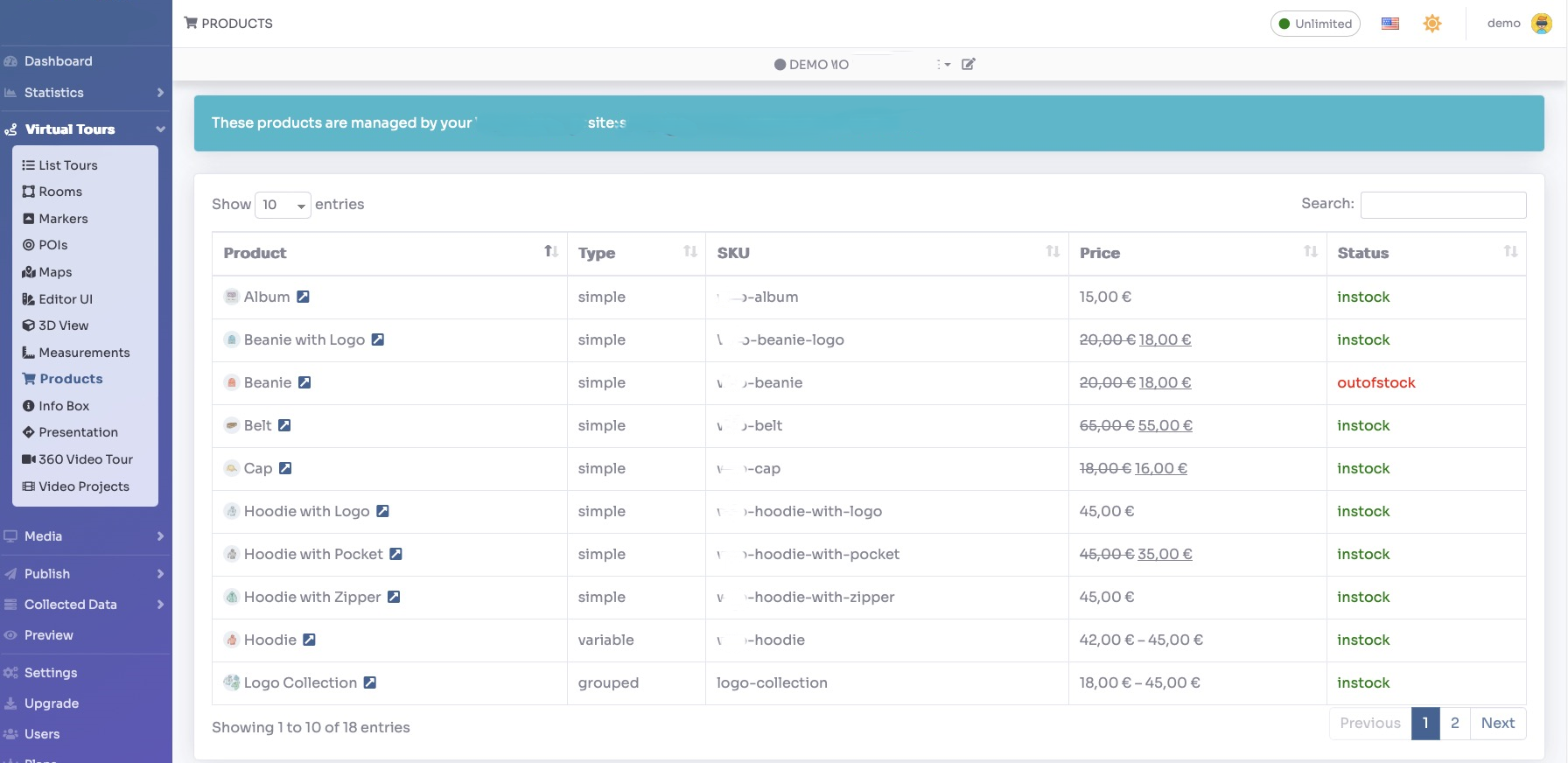
Task: Sort table by Status column
Action: point(1426,253)
